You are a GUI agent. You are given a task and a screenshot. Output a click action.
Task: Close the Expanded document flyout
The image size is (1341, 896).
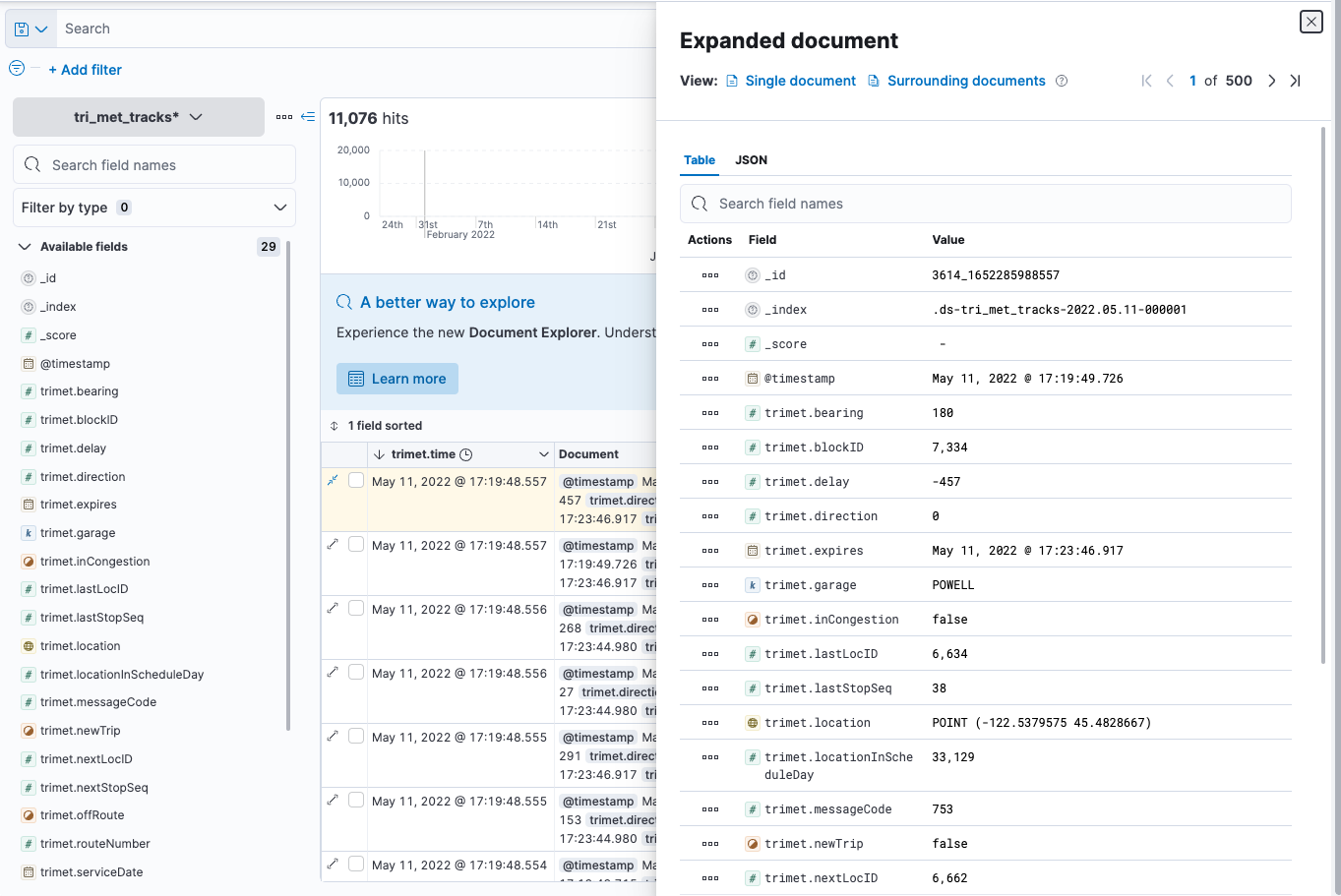point(1311,22)
